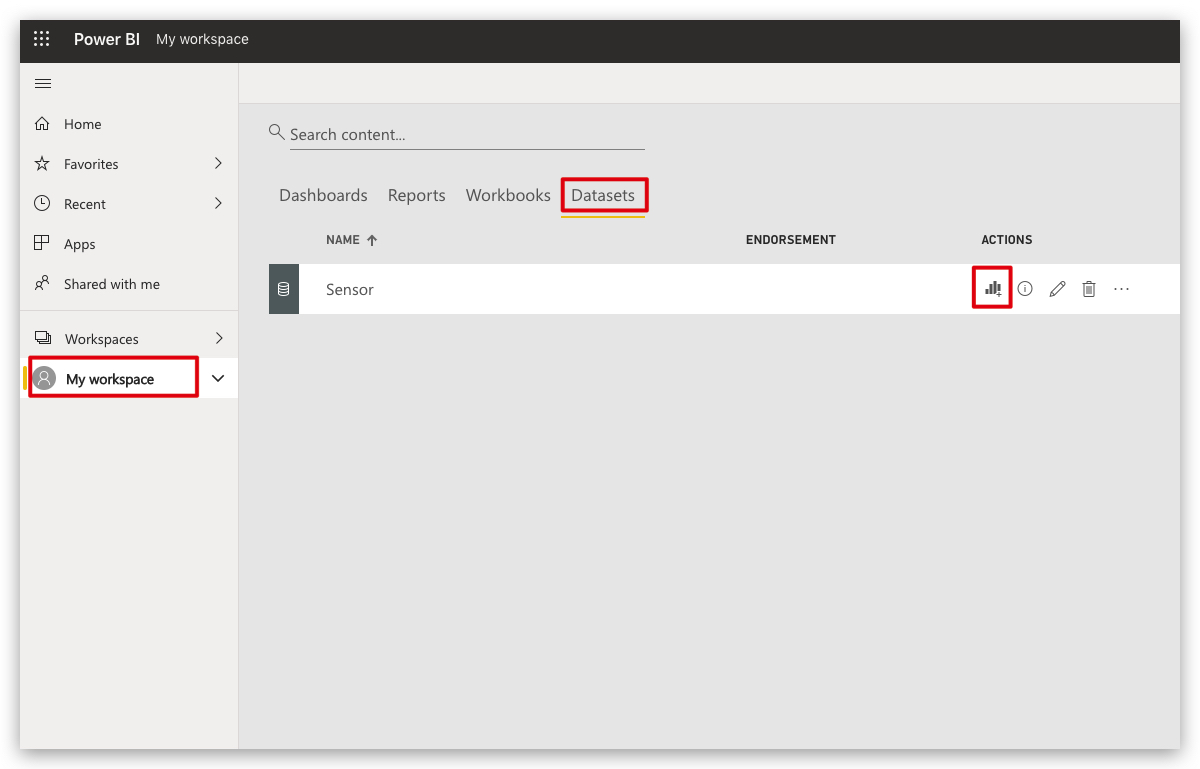Click the NAME column header text
Viewport: 1200px width, 769px height.
click(343, 240)
